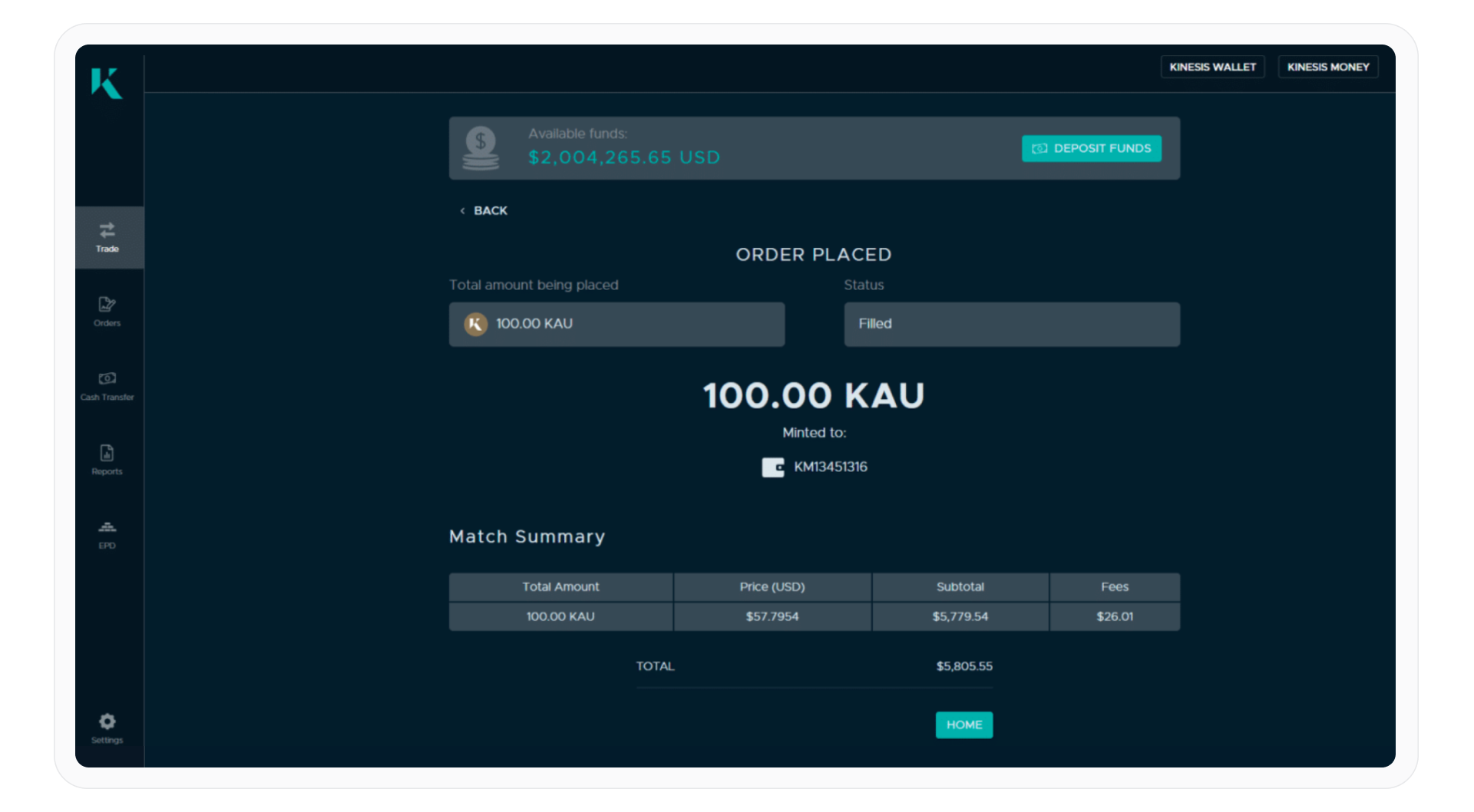Viewport: 1474px width, 812px height.
Task: Click the Fees column header
Action: pos(1115,586)
